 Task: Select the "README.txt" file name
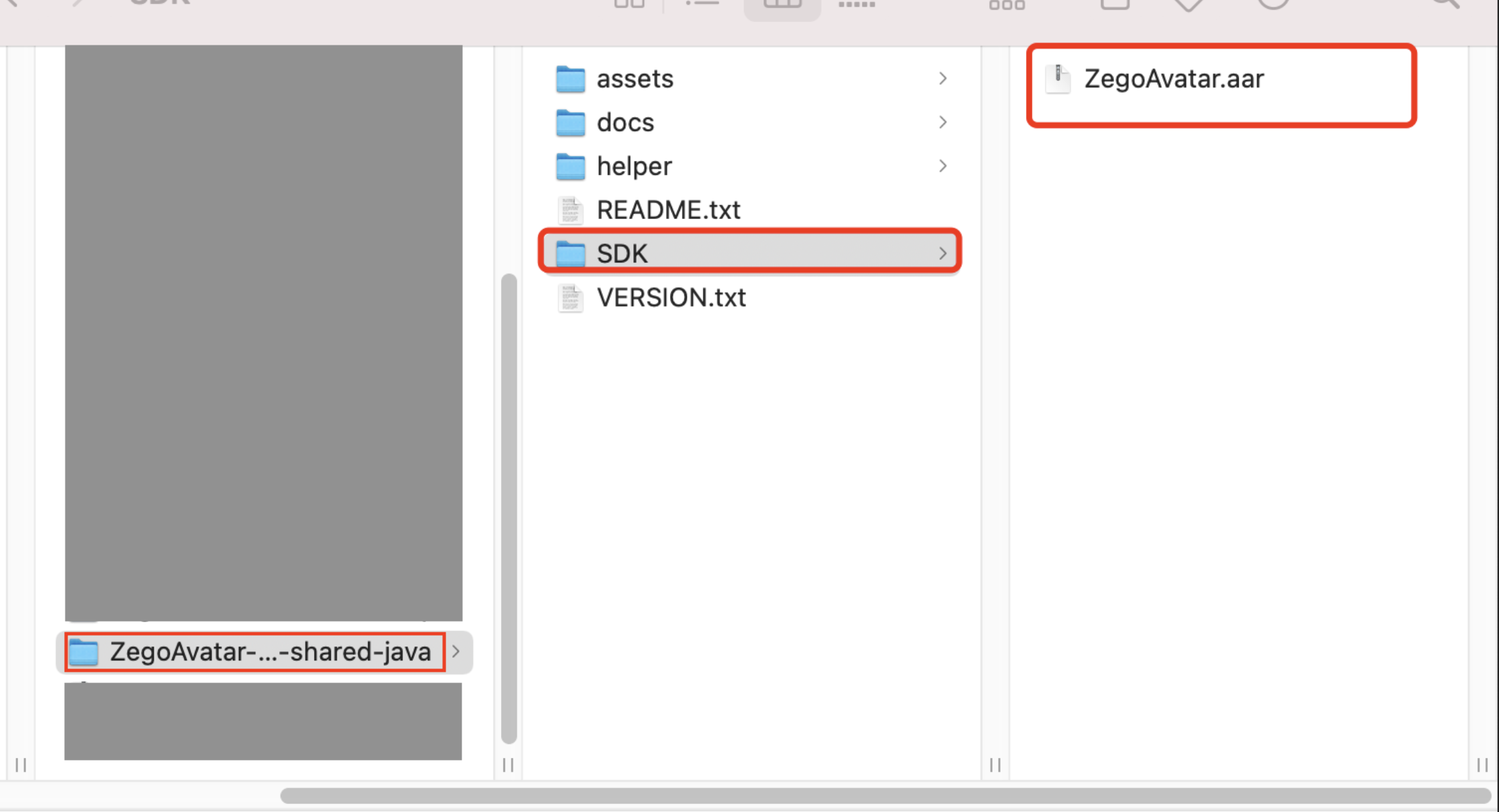pos(669,210)
